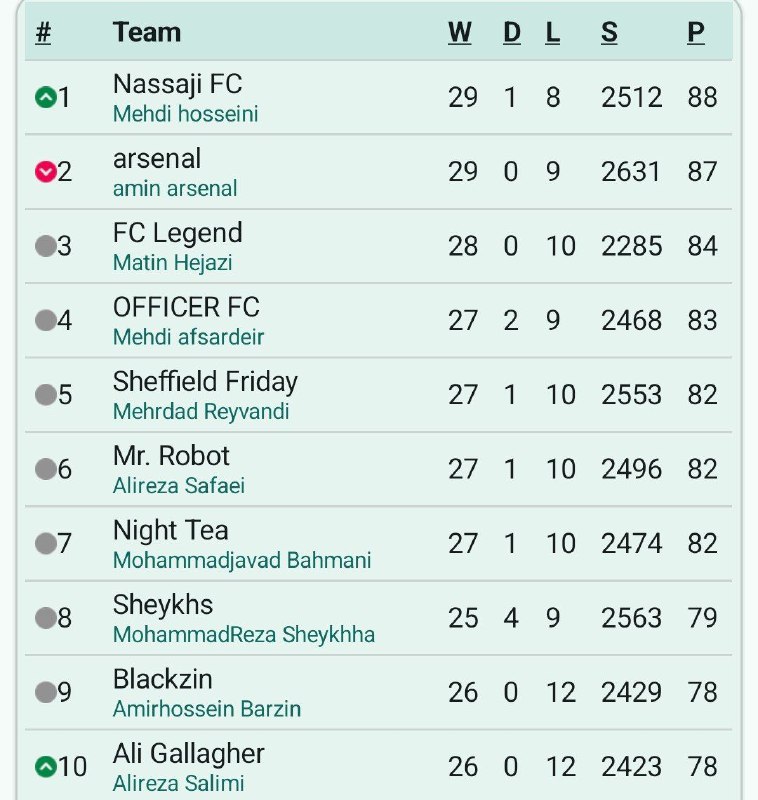Open manager Mehdi hosseini's profile
758x800 pixels.
click(186, 114)
